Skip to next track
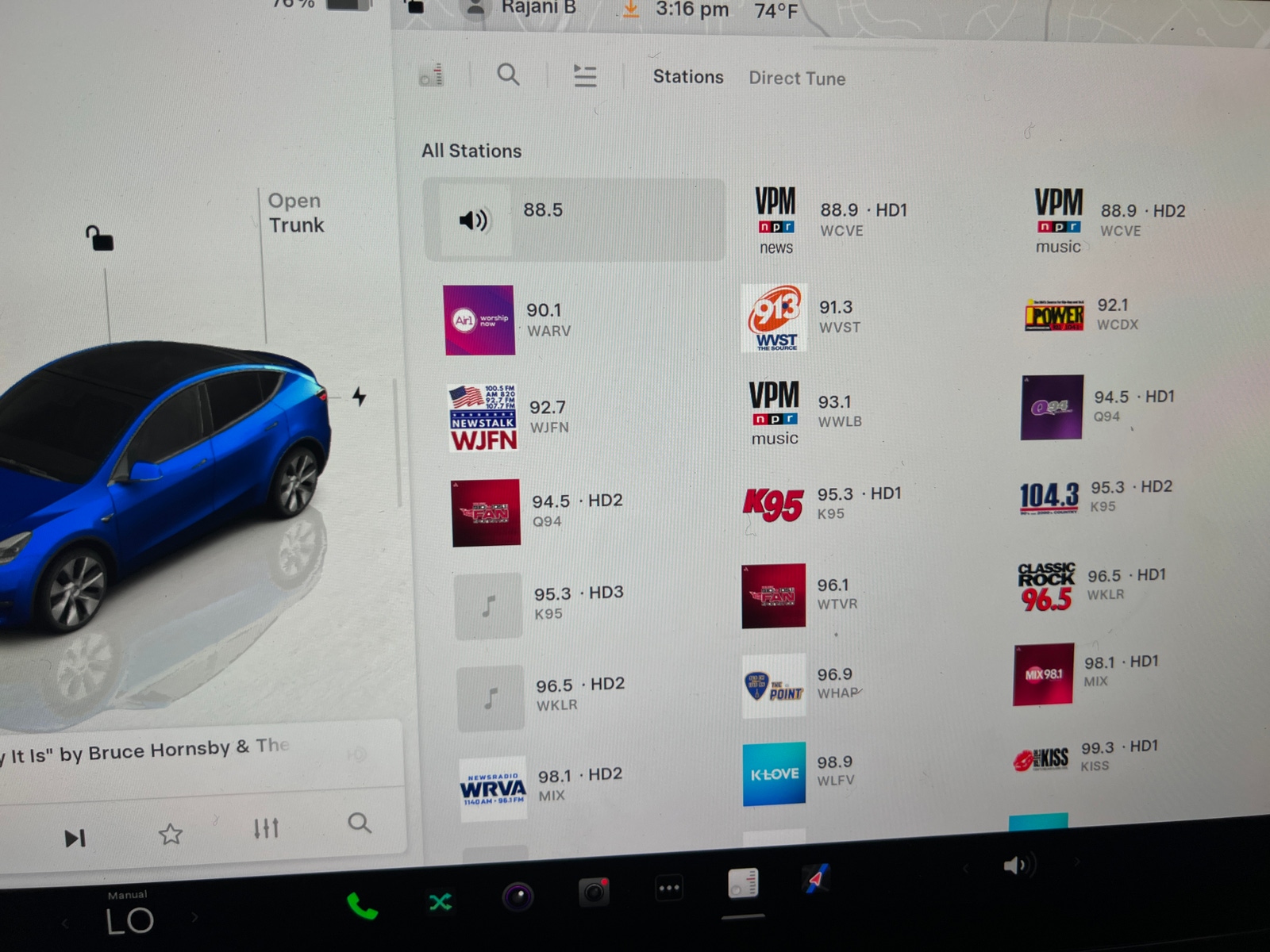 [x=75, y=838]
